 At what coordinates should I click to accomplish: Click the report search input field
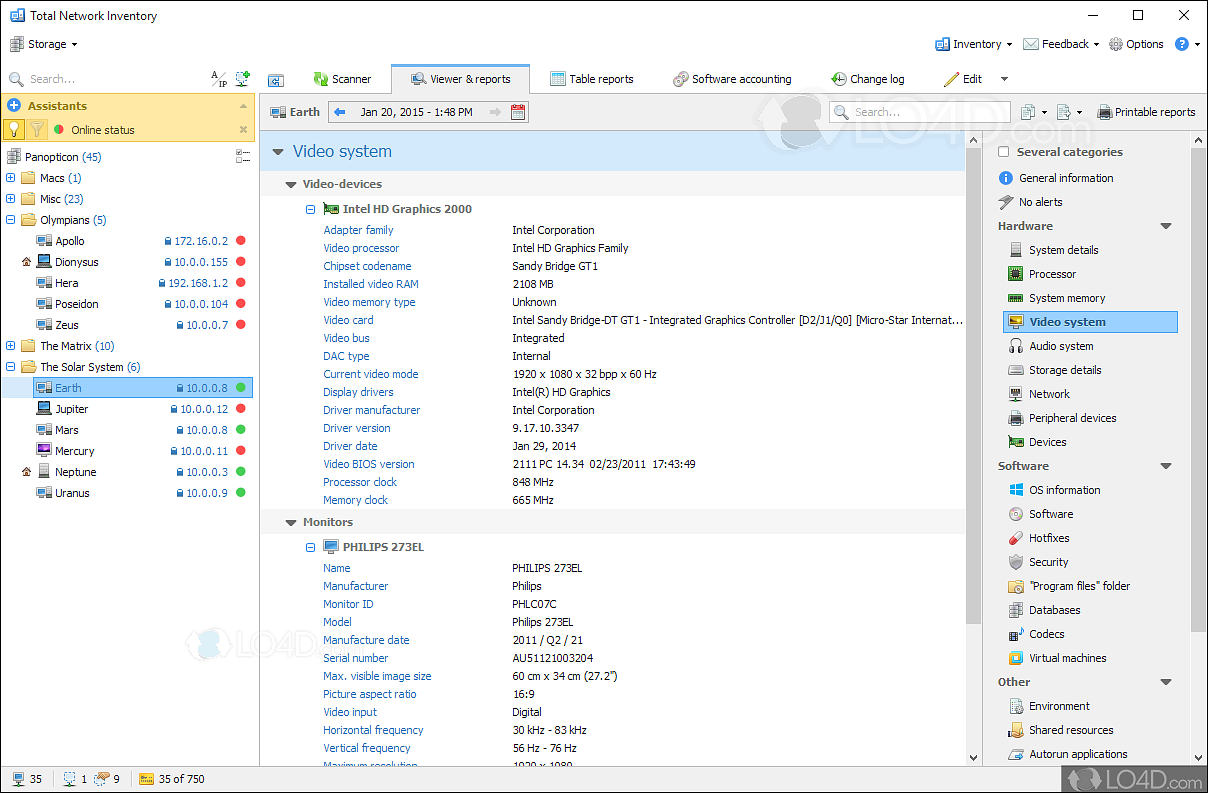[920, 112]
